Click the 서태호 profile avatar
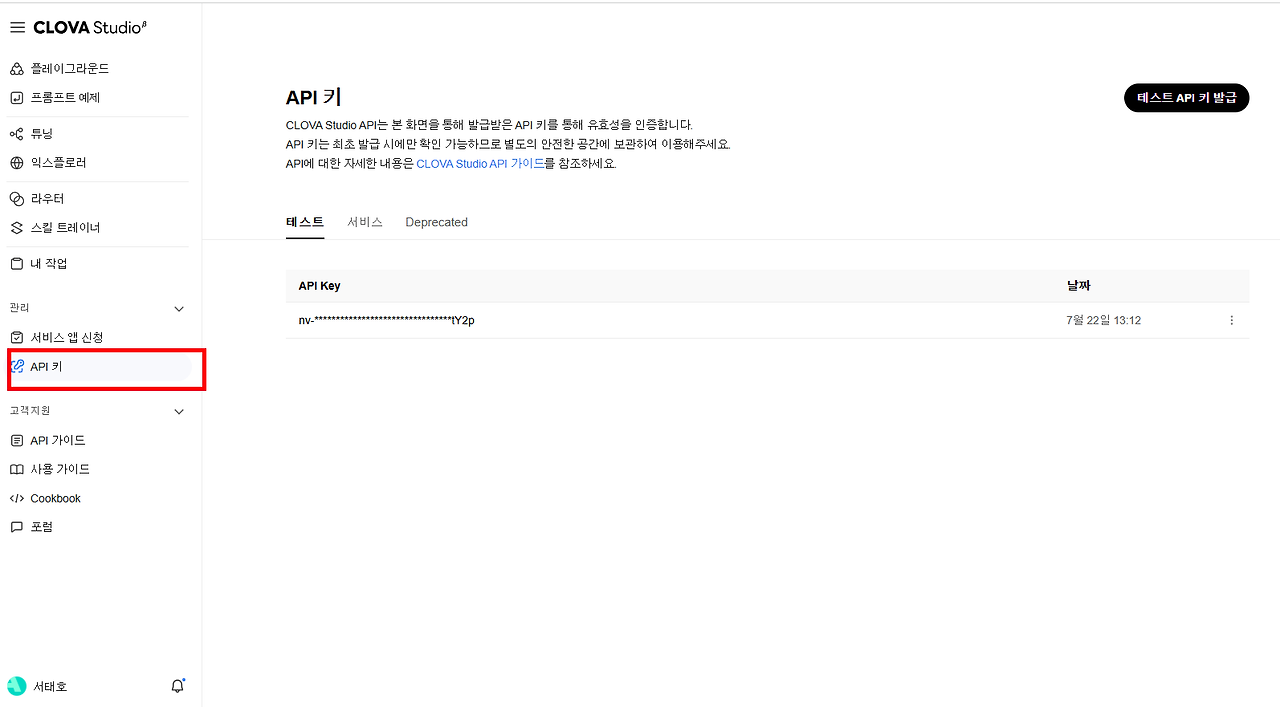1280x707 pixels. (x=17, y=686)
